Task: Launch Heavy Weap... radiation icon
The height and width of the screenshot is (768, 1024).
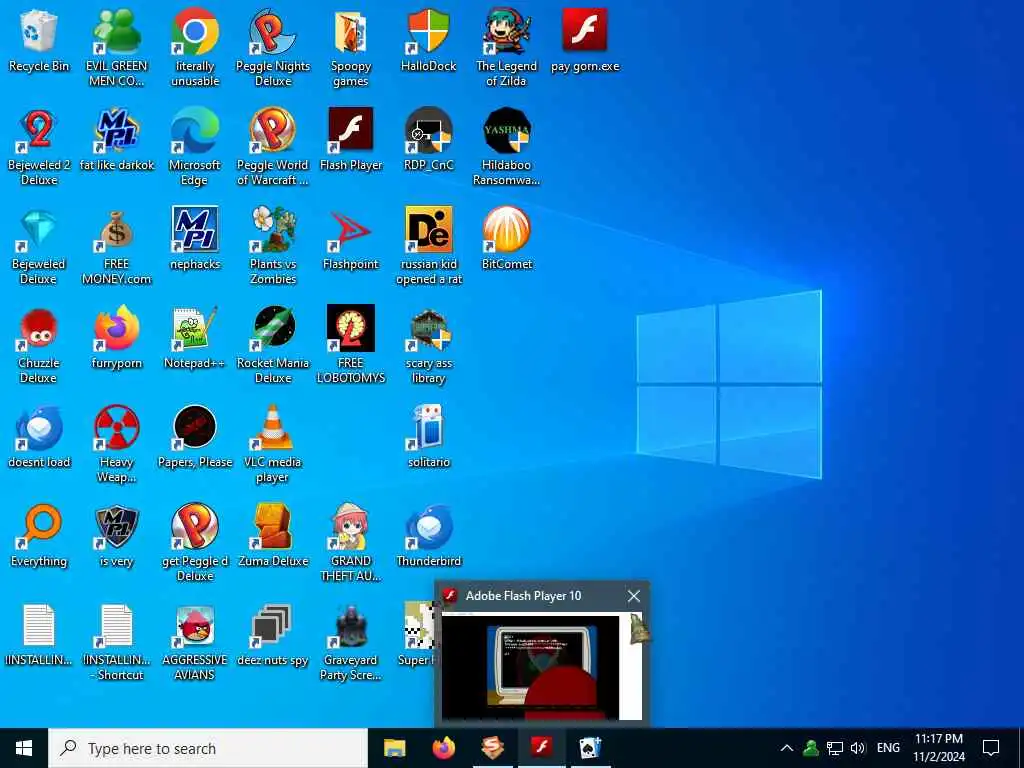Action: pos(116,445)
